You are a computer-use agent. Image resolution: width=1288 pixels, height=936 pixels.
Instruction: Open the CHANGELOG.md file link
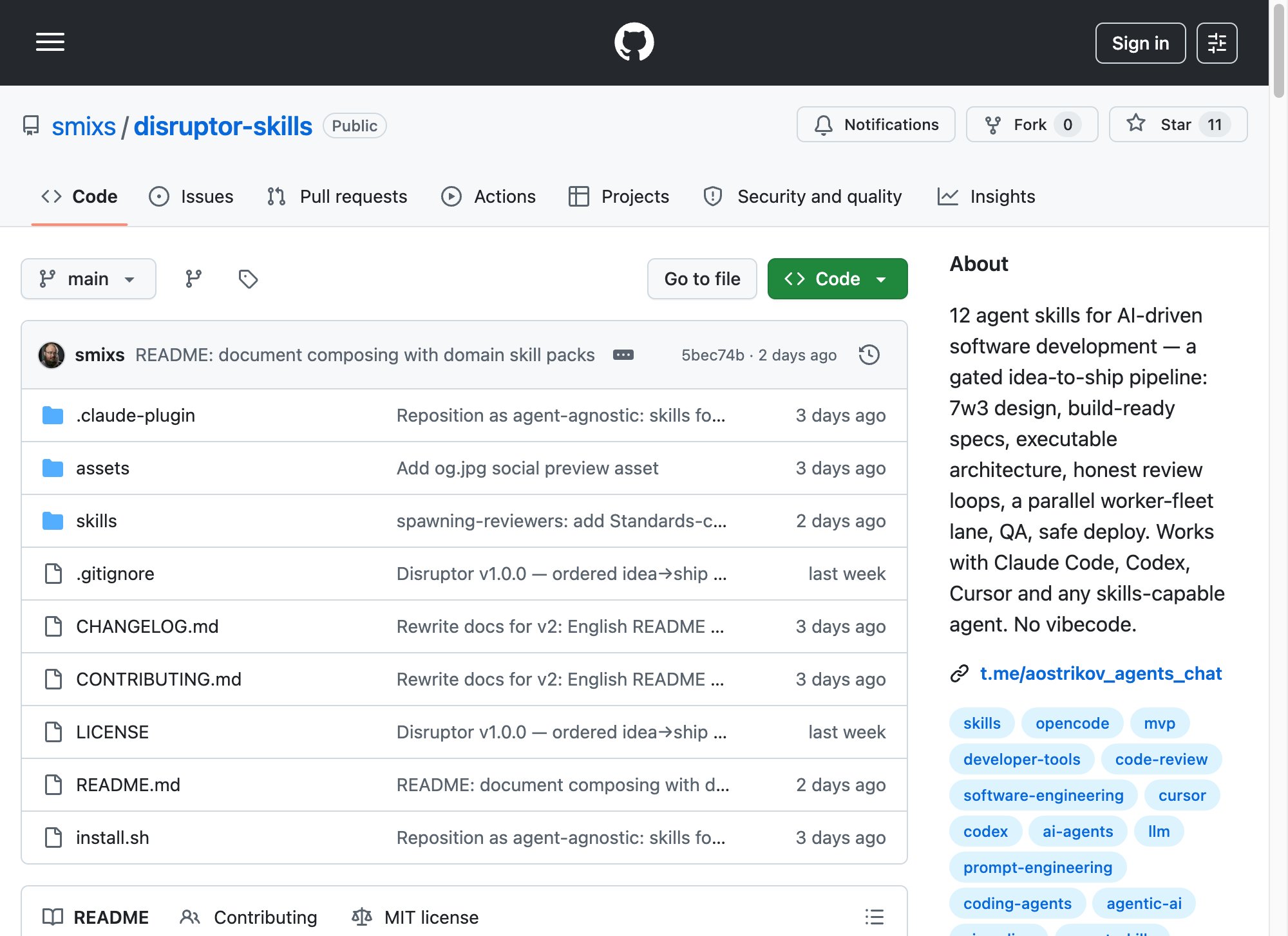(147, 626)
